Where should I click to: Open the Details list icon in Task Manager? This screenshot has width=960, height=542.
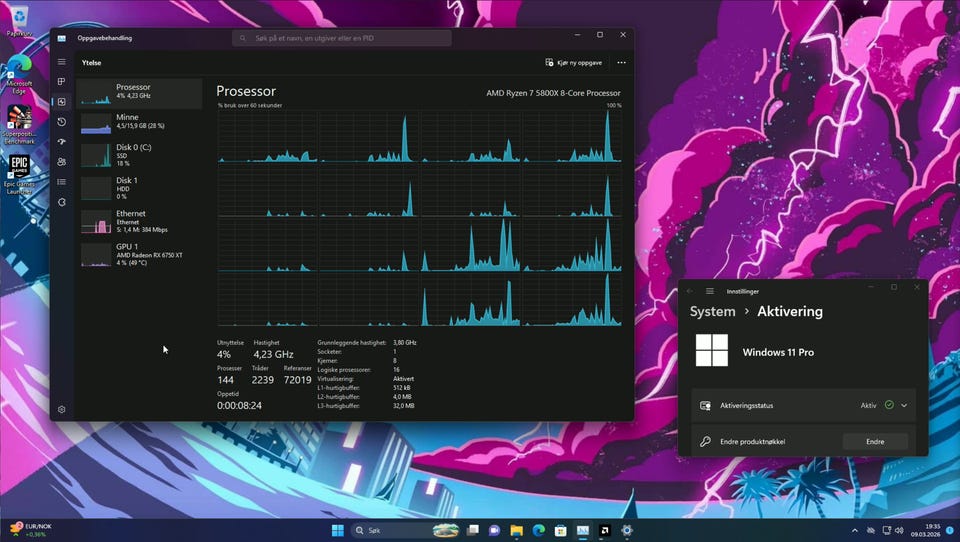click(61, 182)
